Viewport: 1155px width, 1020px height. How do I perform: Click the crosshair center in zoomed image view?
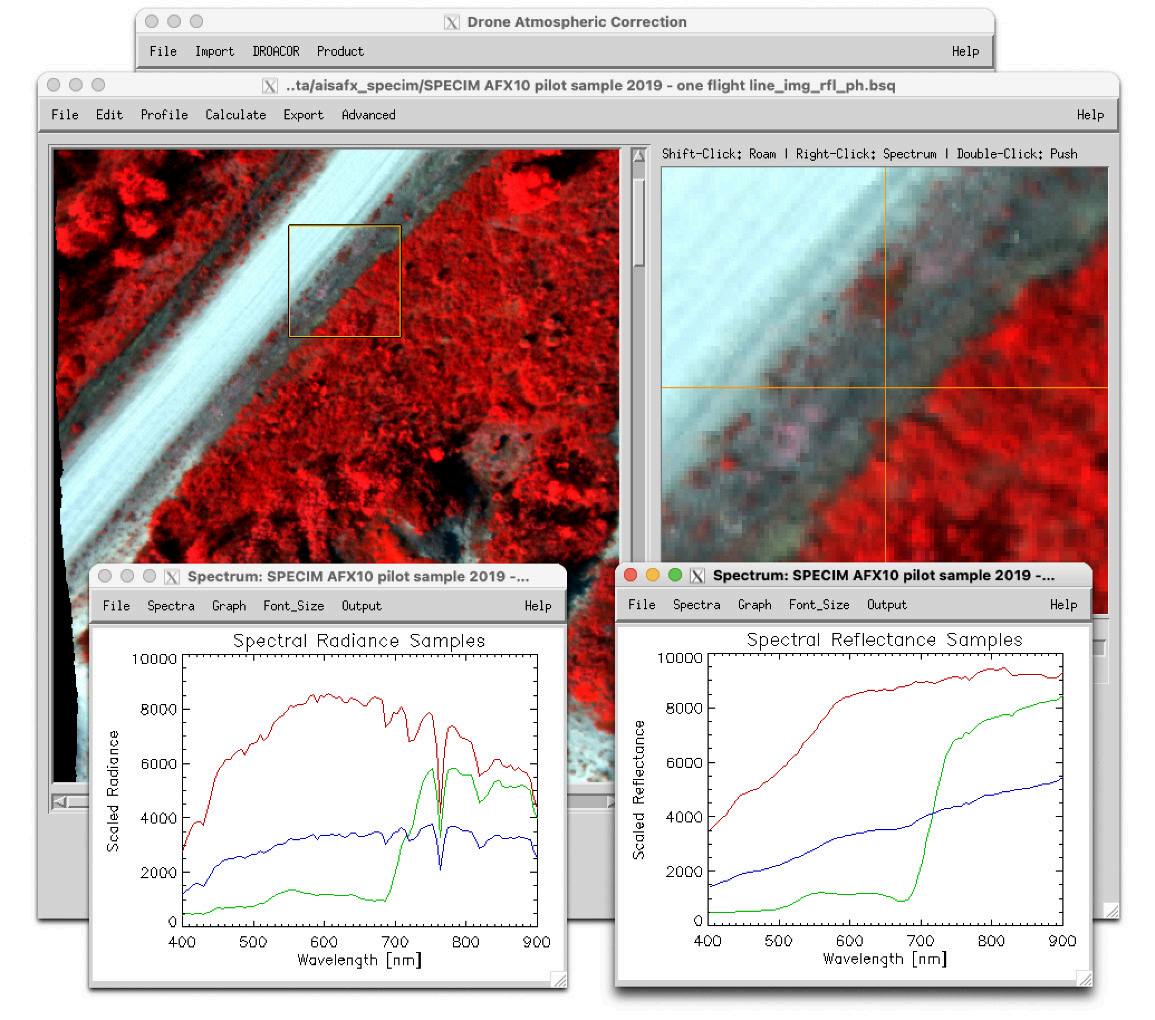[x=885, y=387]
